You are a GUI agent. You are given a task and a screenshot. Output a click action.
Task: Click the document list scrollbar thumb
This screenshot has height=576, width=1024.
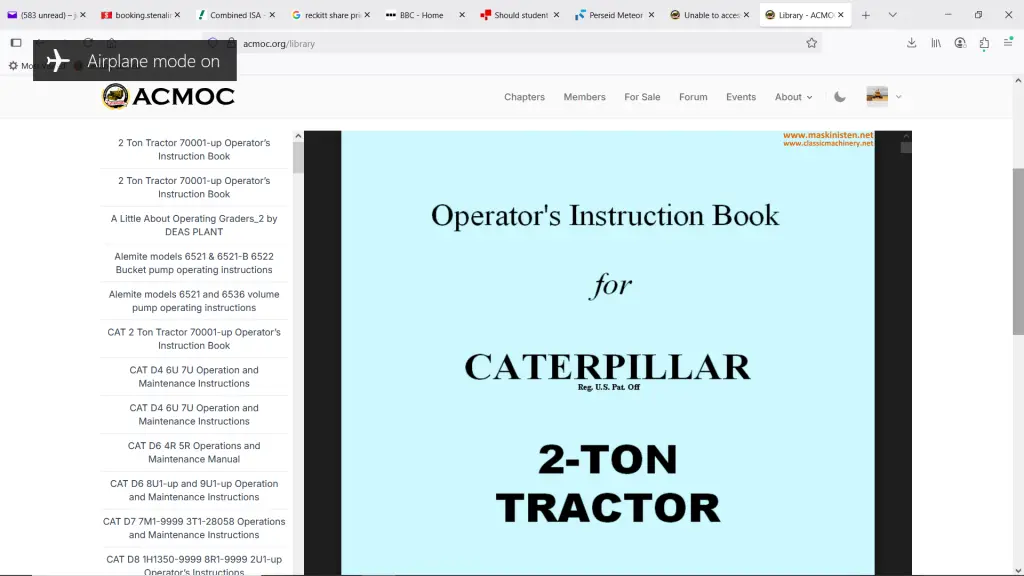[298, 158]
